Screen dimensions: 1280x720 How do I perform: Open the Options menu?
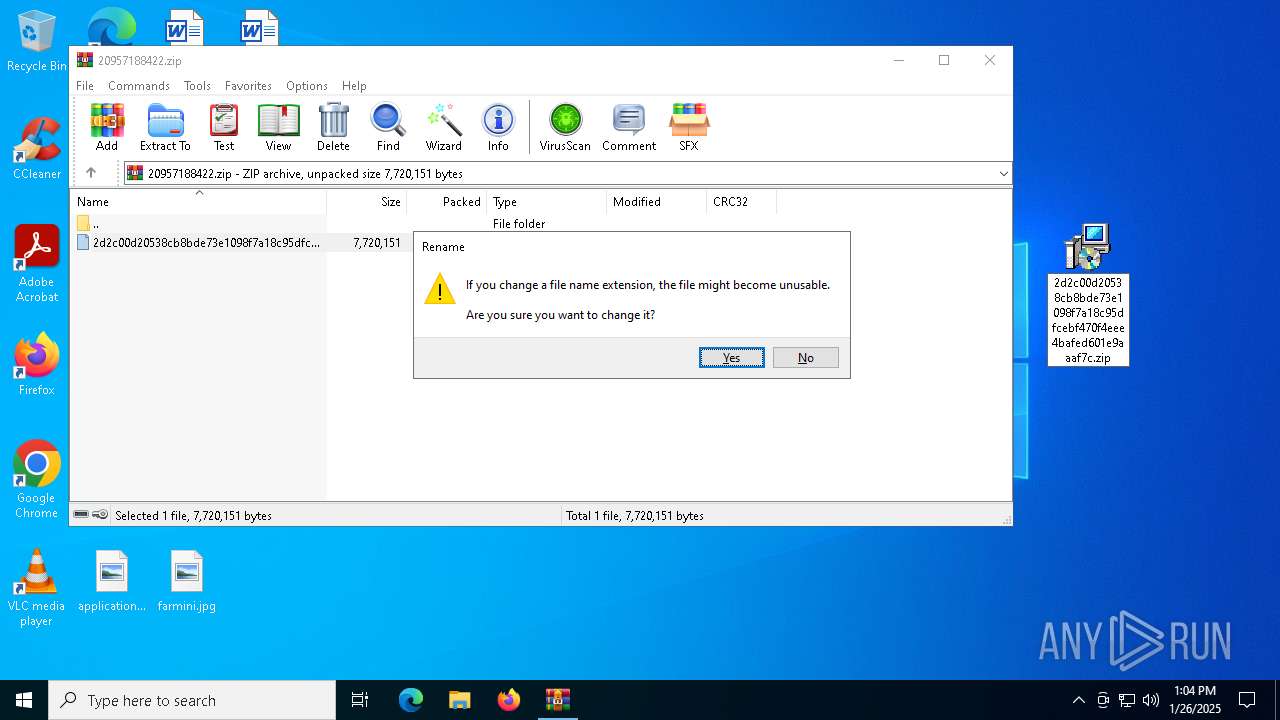[307, 86]
